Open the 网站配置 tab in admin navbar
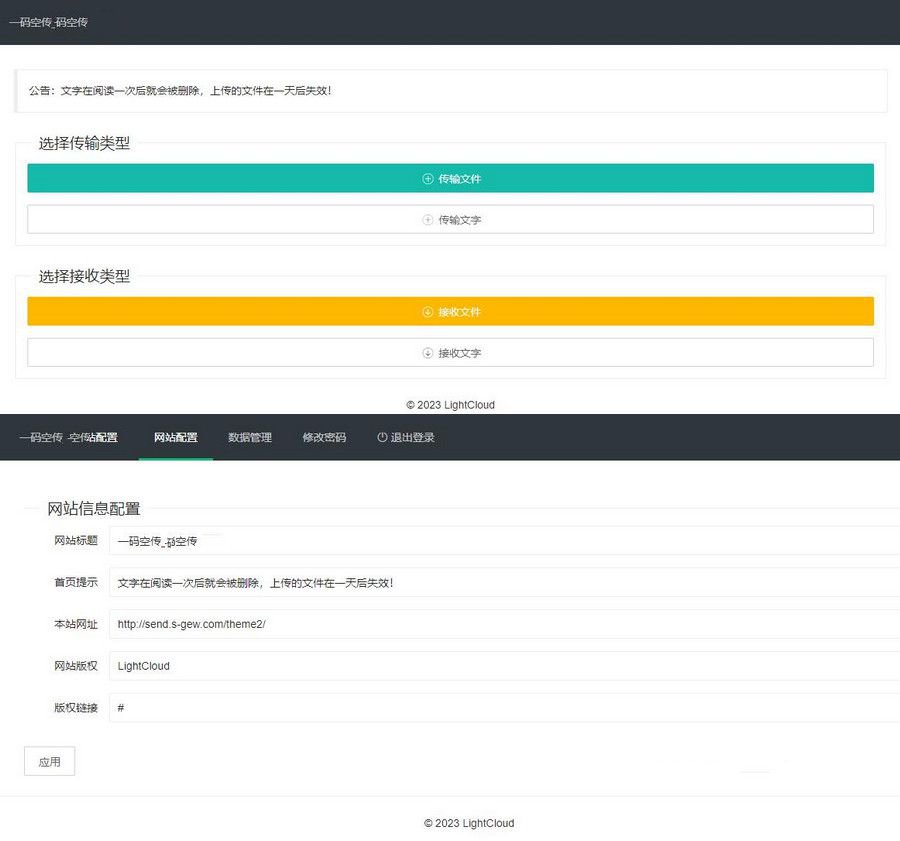This screenshot has width=900, height=841. [x=176, y=437]
